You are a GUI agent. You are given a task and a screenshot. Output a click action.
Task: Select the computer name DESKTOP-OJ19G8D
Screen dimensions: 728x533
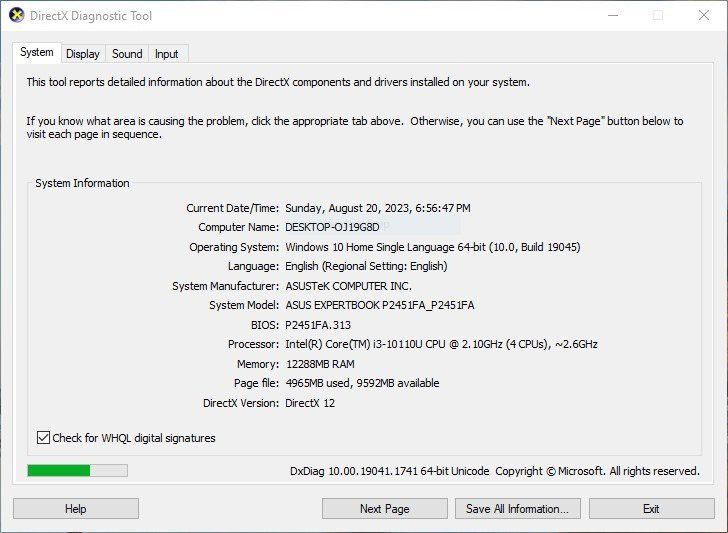tap(332, 227)
